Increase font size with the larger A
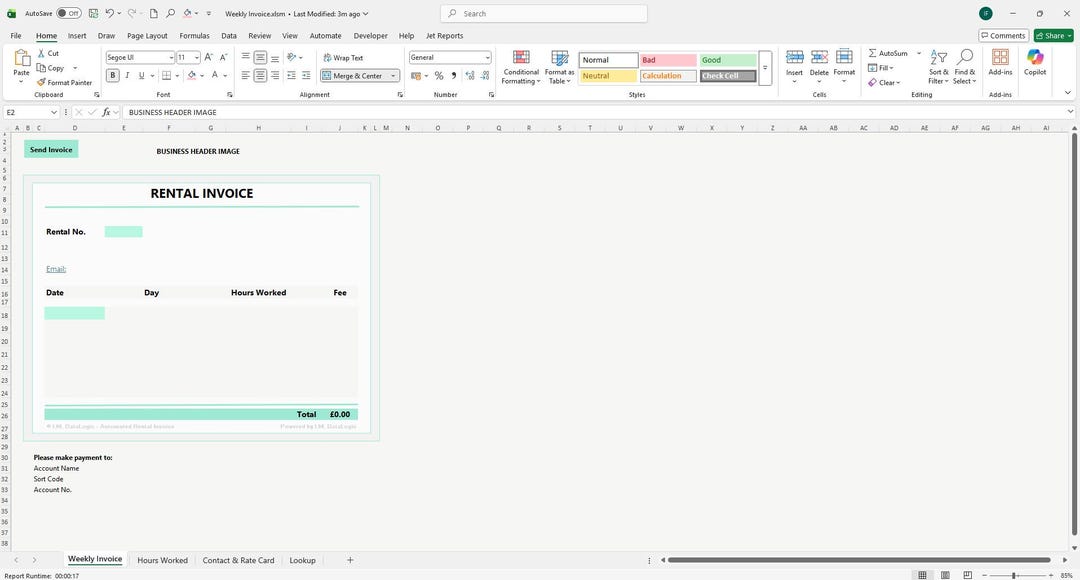1080x580 pixels. tap(209, 57)
